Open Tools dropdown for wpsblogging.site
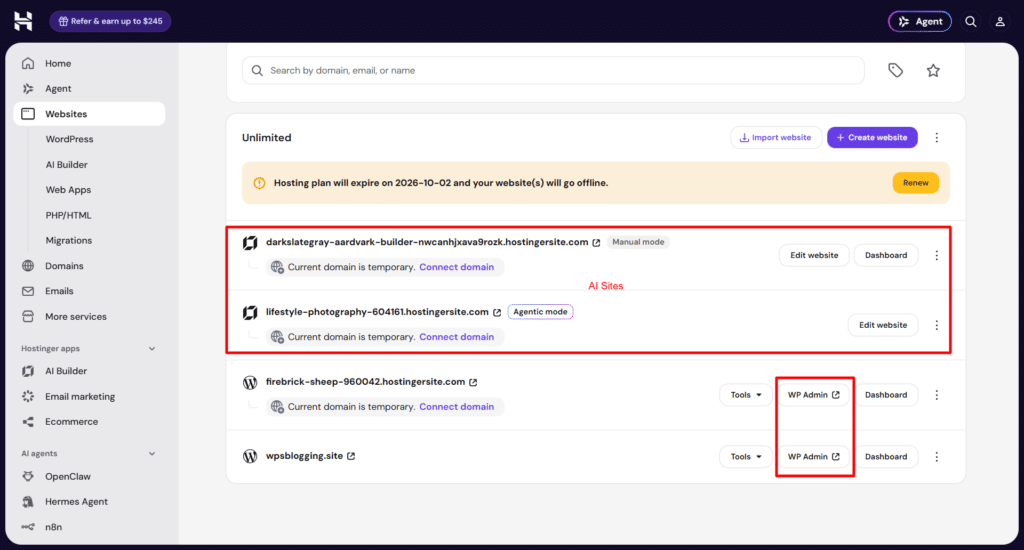Screen dimensions: 1024x550 pos(746,457)
